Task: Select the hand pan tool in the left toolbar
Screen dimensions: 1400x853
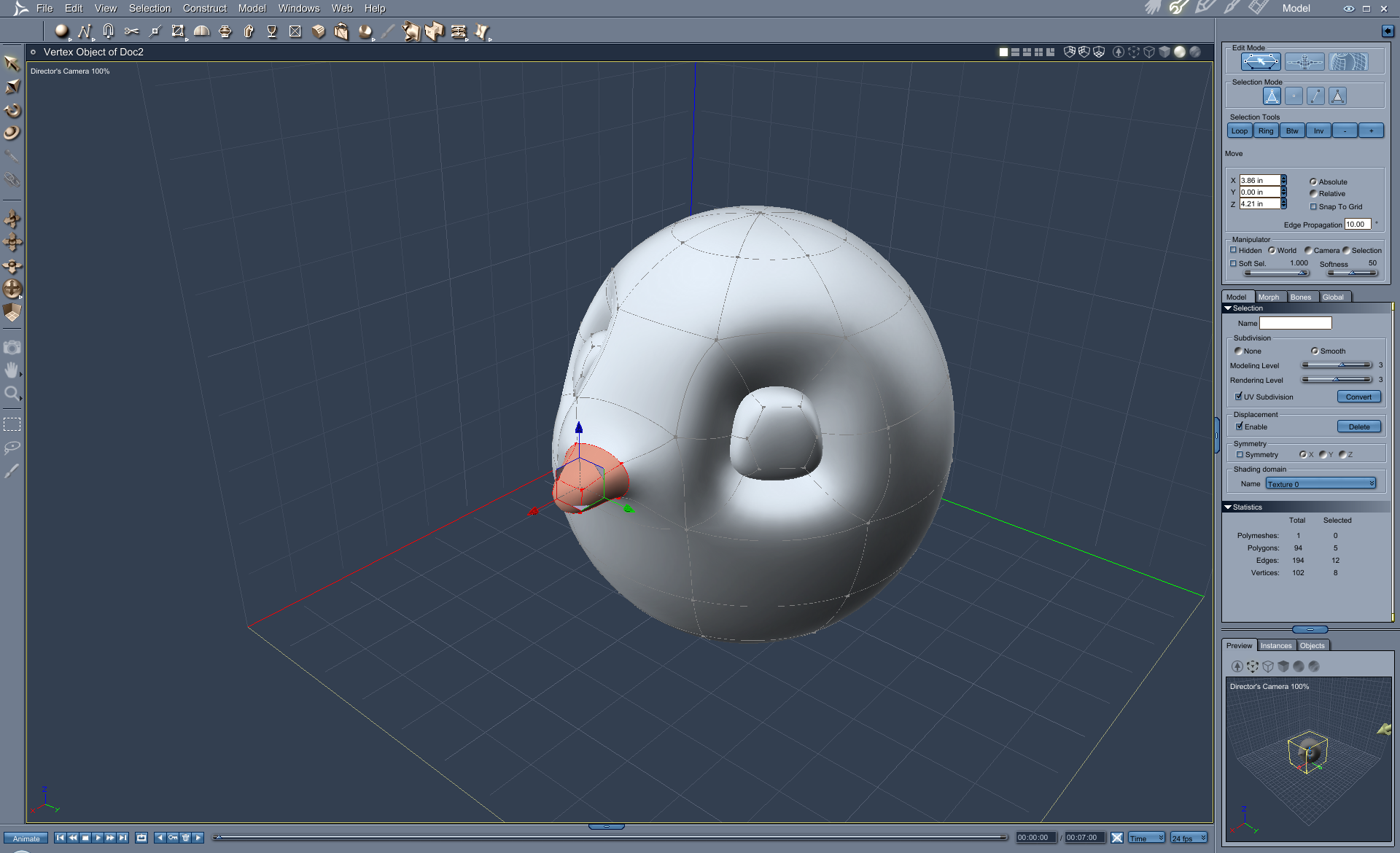Action: 12,370
